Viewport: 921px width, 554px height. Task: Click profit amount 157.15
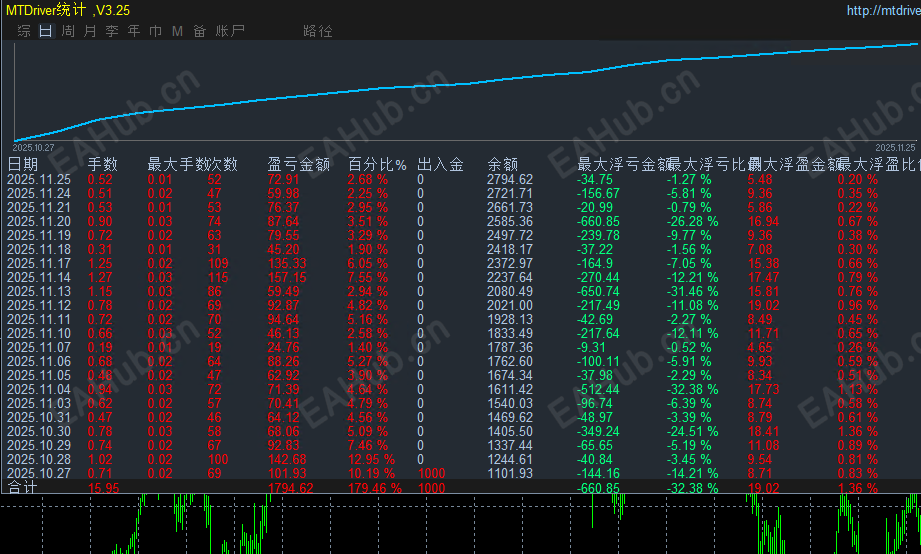(287, 277)
